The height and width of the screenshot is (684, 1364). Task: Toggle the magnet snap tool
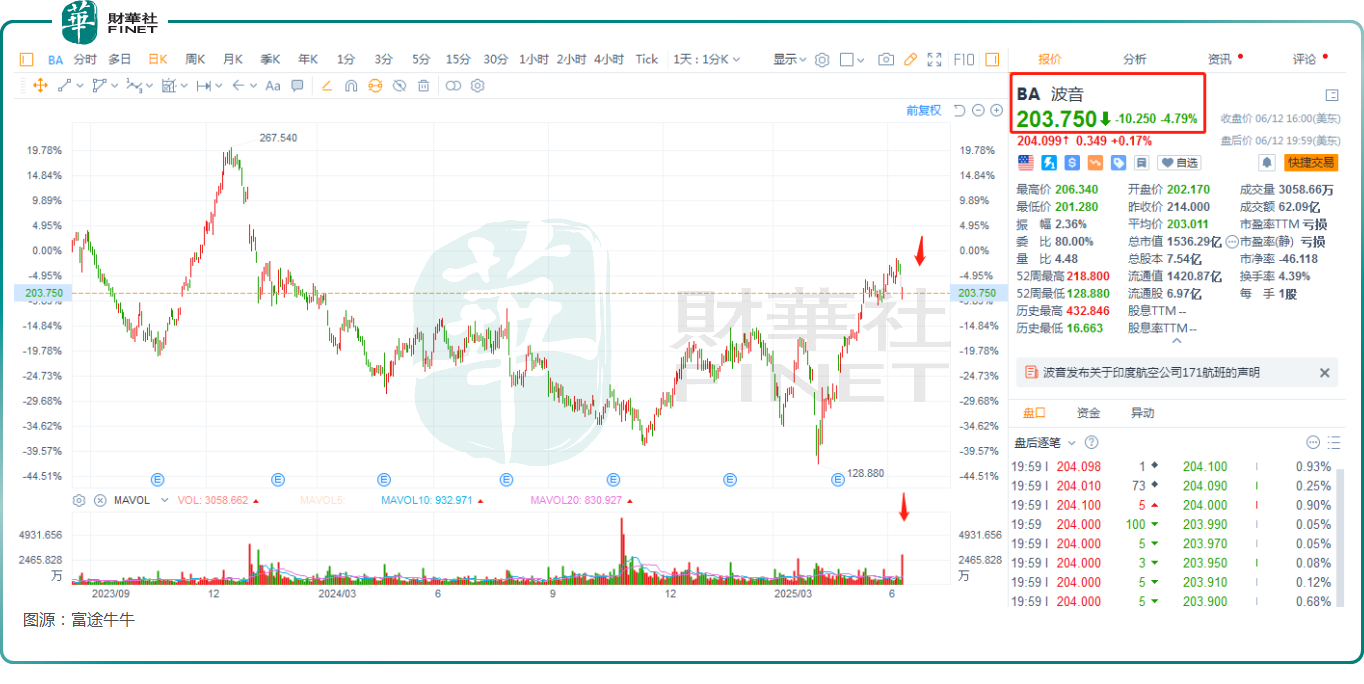tap(351, 86)
